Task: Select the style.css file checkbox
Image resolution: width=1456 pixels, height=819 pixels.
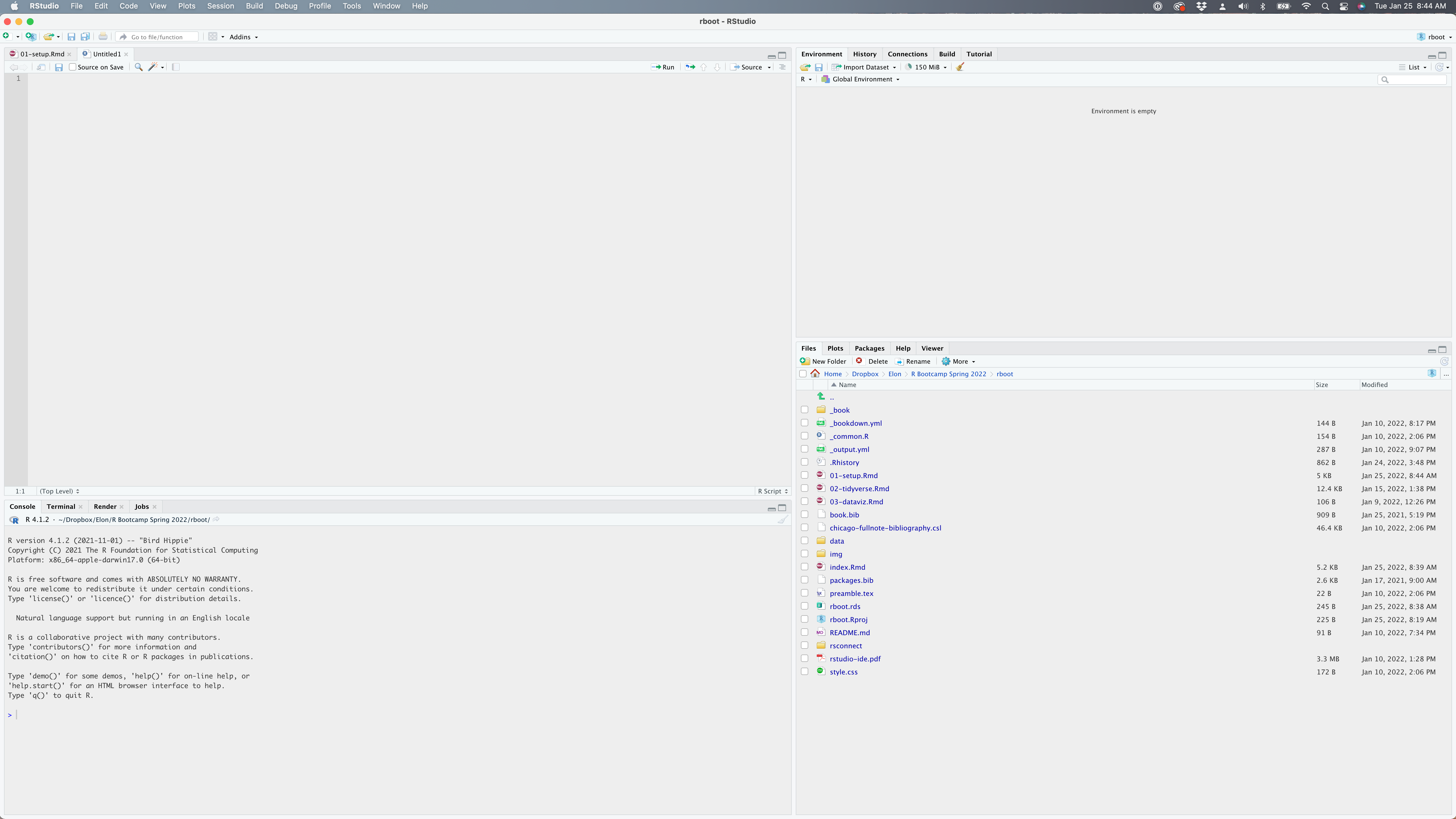Action: click(804, 672)
